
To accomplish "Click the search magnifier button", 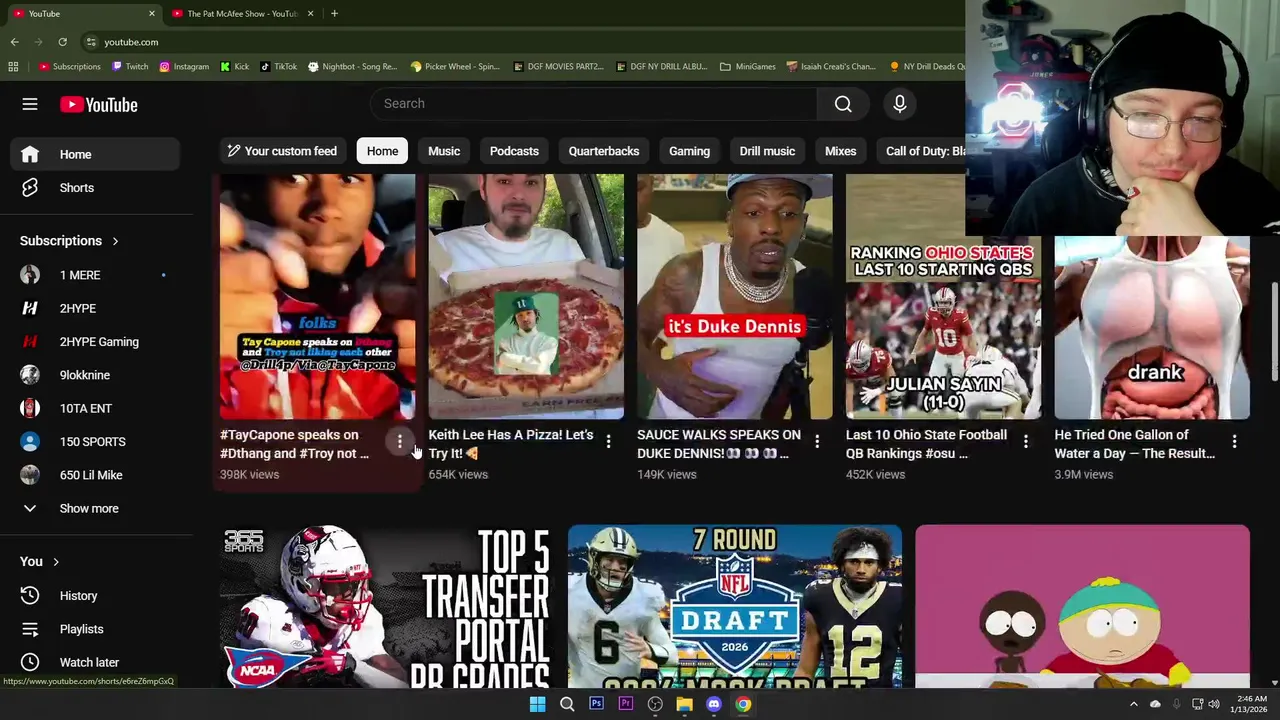I will pyautogui.click(x=843, y=104).
